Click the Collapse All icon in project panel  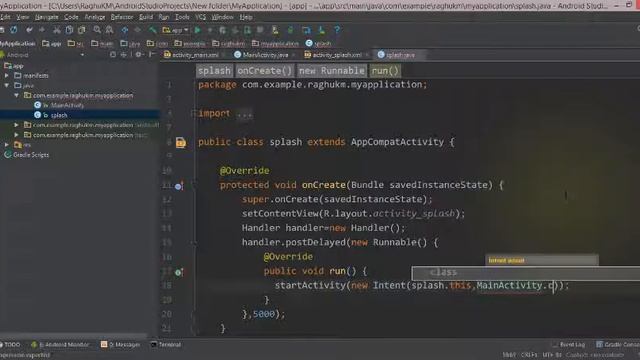123,54
